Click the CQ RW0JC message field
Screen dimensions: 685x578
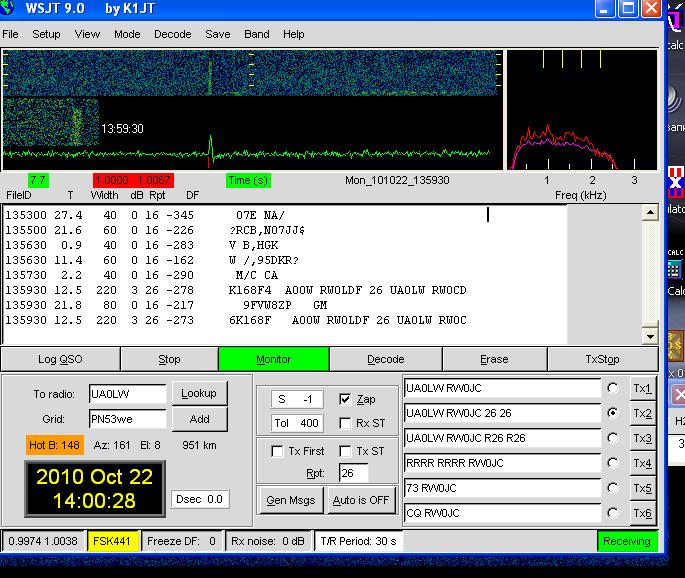point(502,512)
